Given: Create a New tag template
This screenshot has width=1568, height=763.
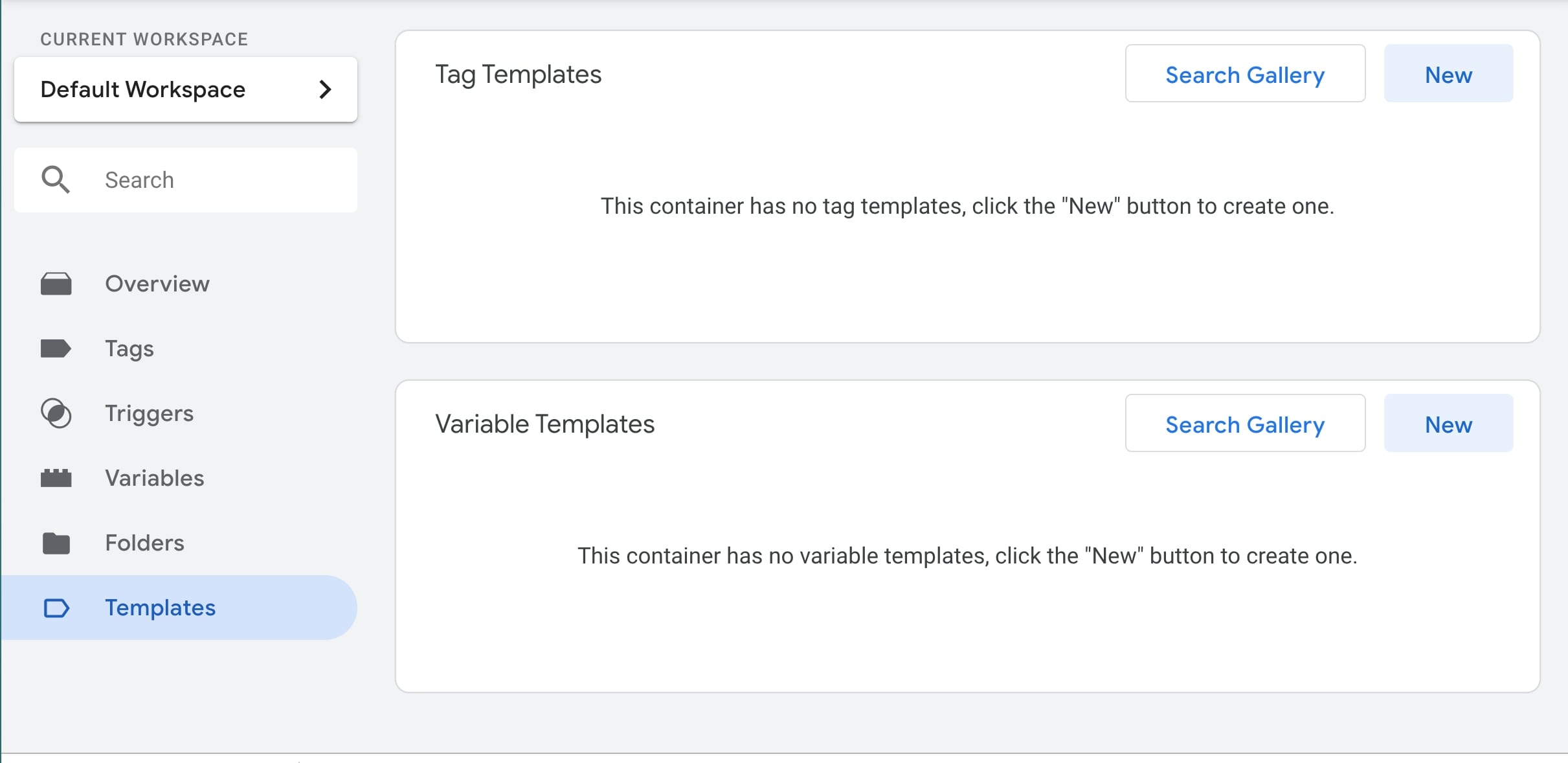Looking at the screenshot, I should [1448, 74].
